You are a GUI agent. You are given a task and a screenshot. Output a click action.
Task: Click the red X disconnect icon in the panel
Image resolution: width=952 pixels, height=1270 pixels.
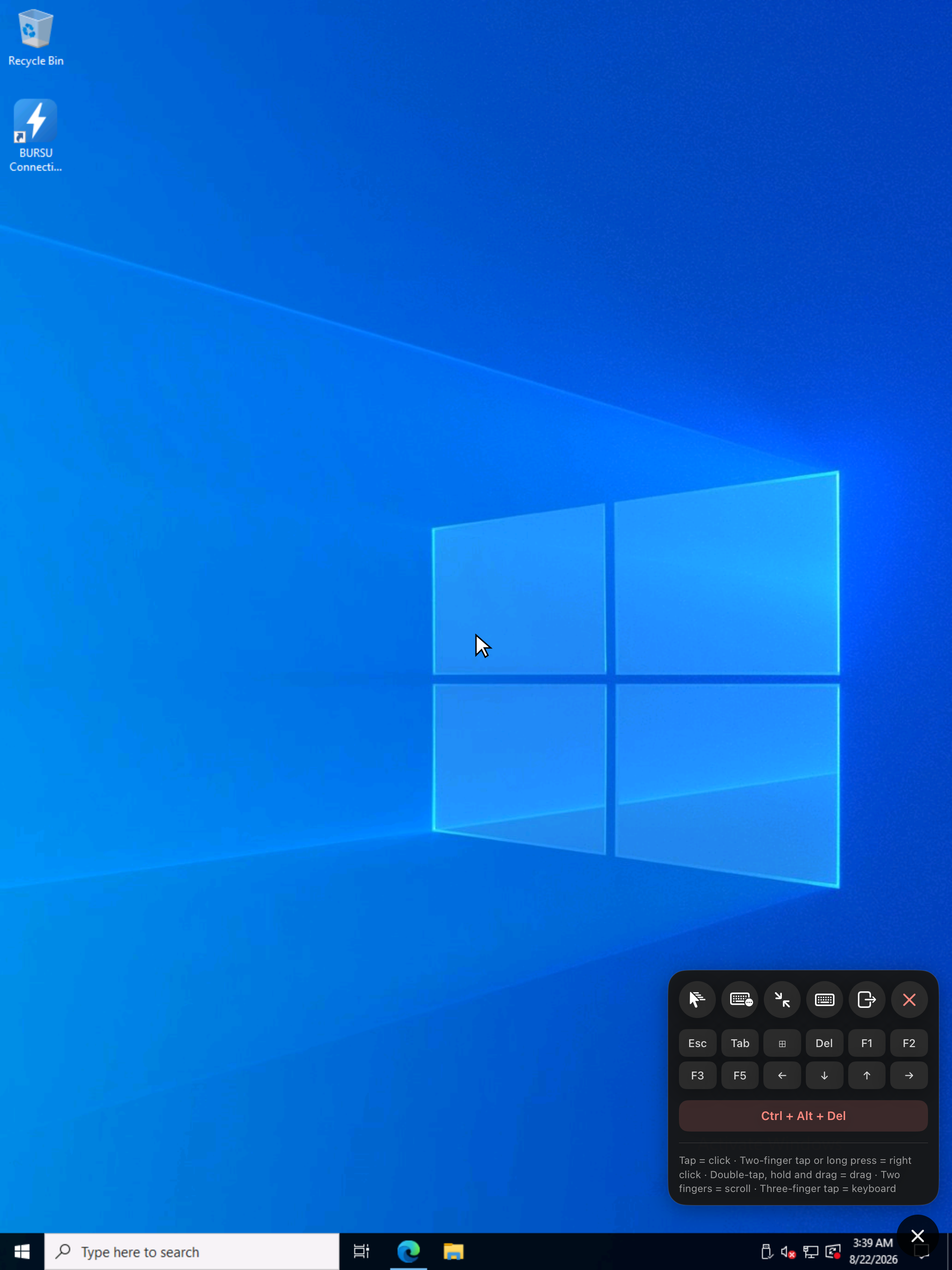click(909, 1000)
